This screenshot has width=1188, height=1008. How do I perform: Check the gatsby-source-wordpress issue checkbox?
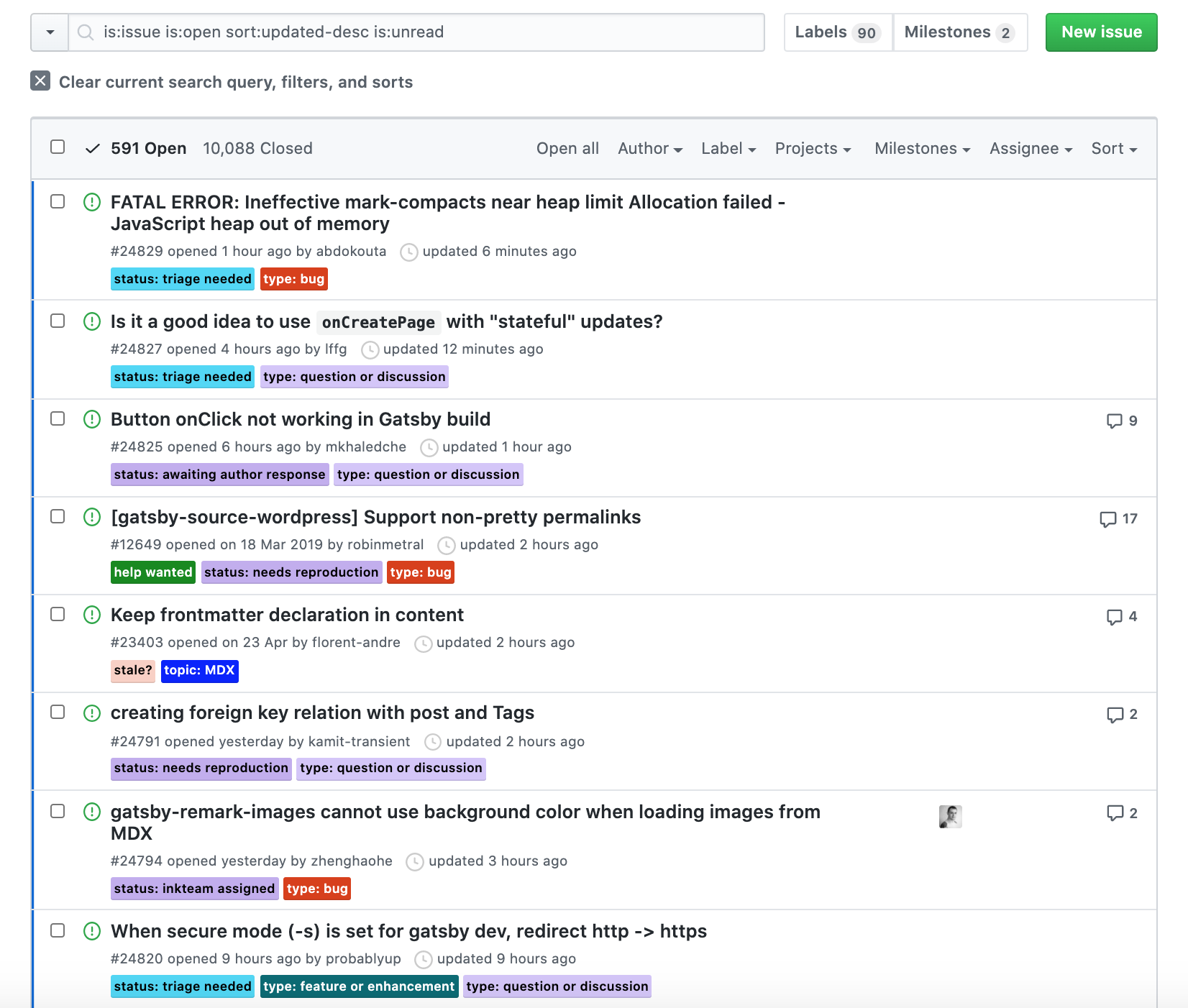coord(58,516)
